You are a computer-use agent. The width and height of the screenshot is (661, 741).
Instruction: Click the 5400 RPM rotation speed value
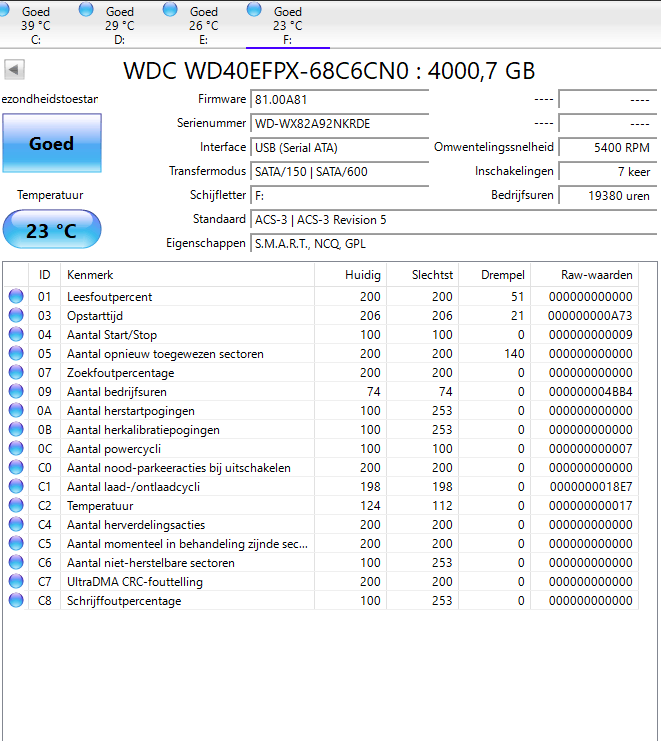pos(608,148)
